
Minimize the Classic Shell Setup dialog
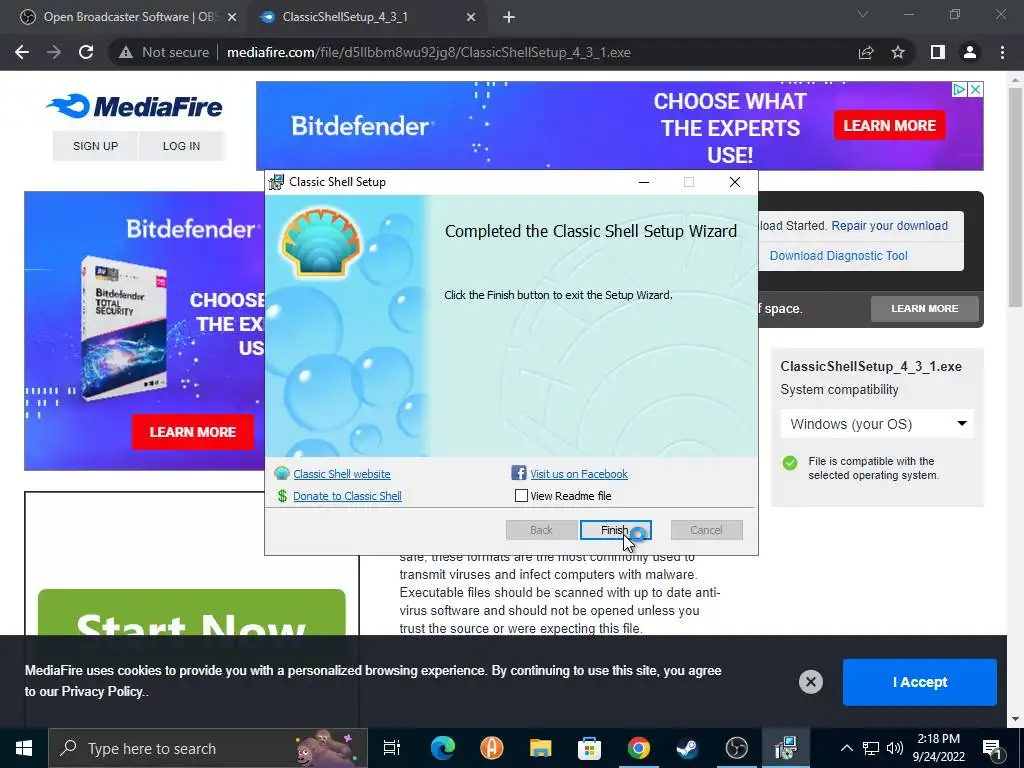[644, 182]
